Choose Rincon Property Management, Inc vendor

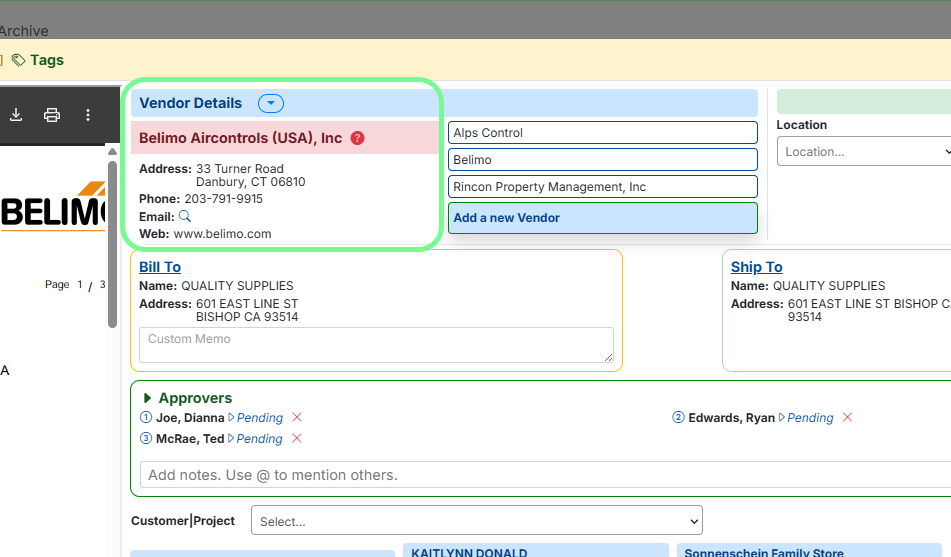pyautogui.click(x=602, y=187)
